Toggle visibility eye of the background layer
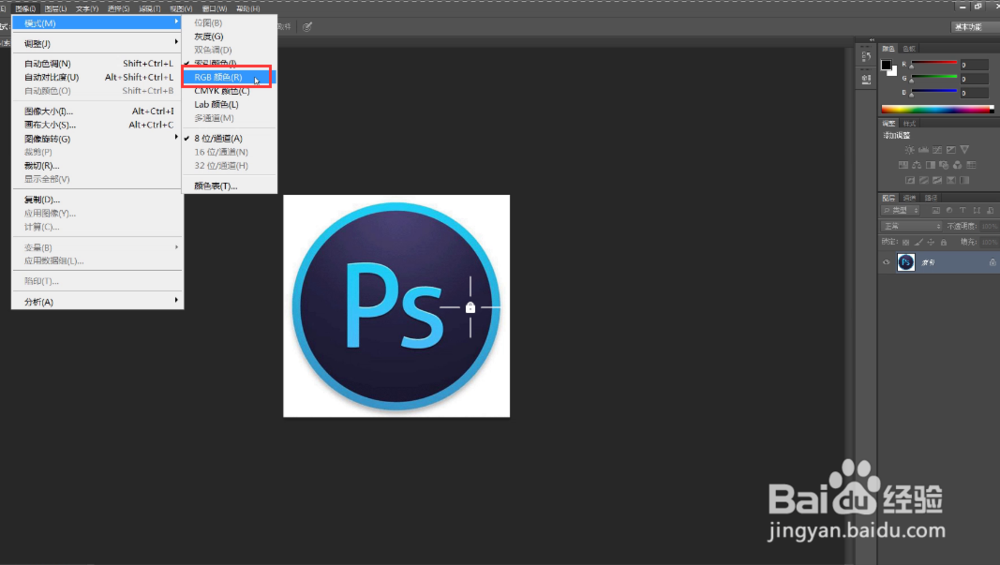Image resolution: width=1000 pixels, height=565 pixels. click(886, 262)
